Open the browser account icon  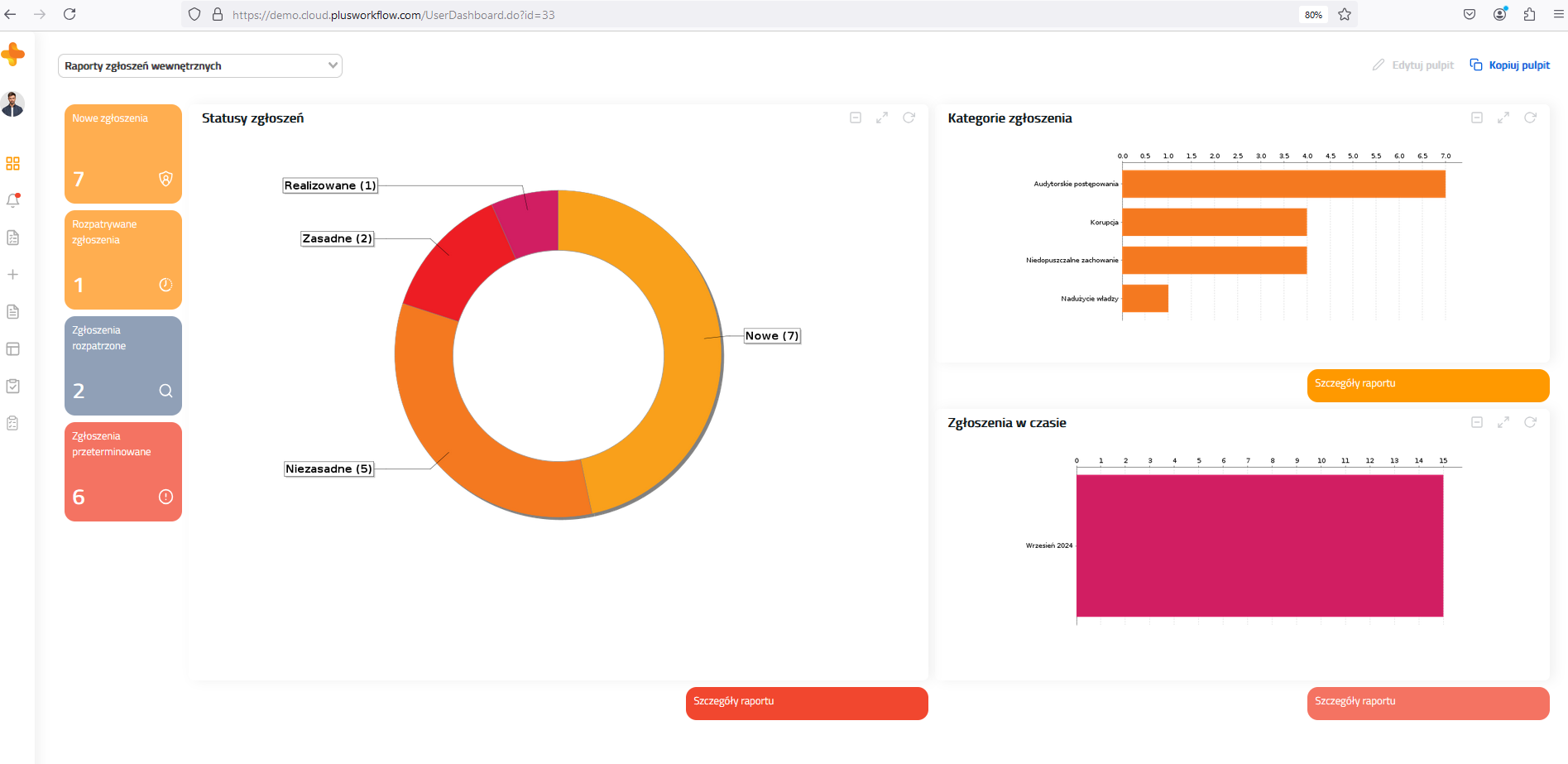click(x=1499, y=14)
